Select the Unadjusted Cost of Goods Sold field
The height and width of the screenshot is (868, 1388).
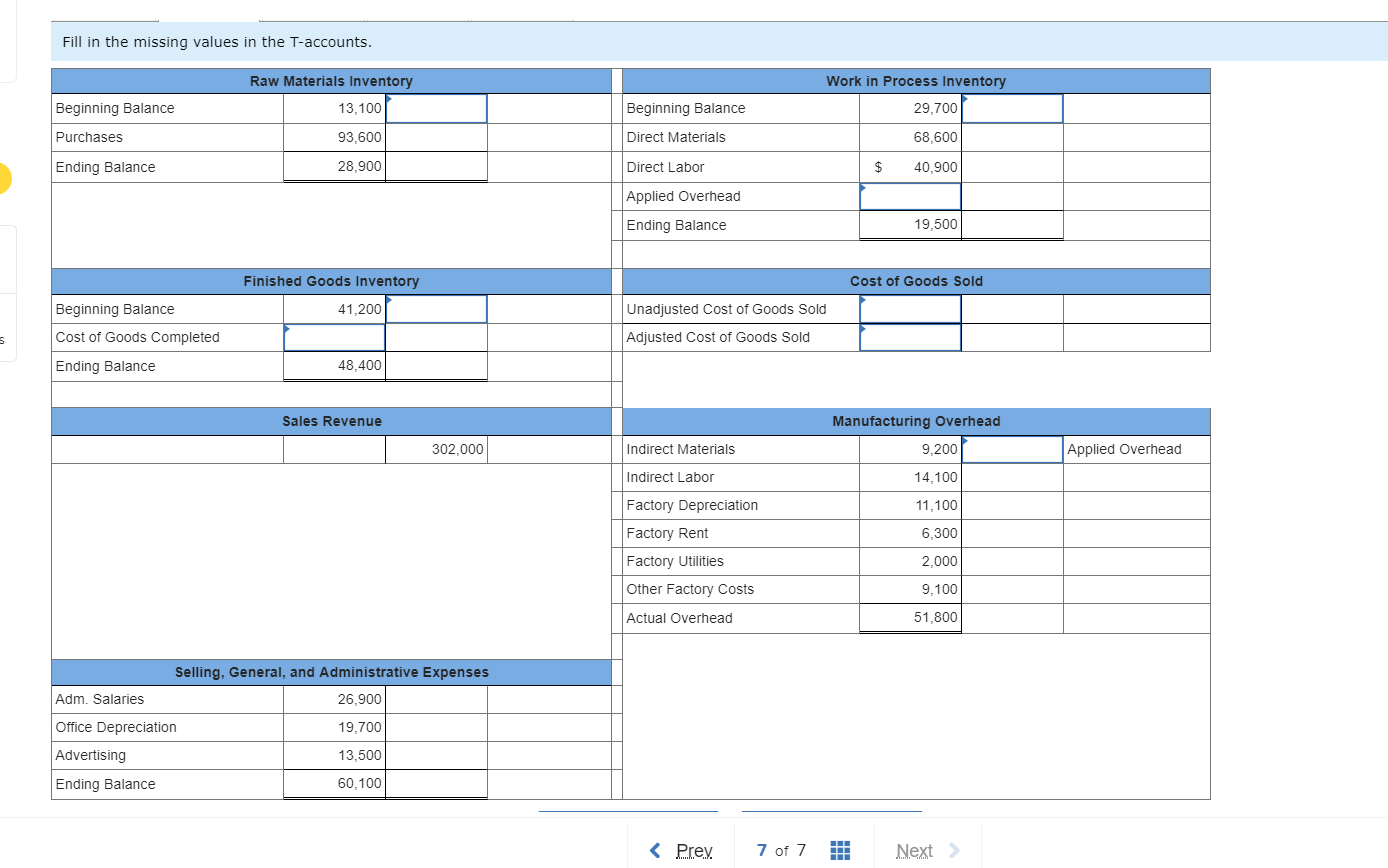[x=910, y=309]
